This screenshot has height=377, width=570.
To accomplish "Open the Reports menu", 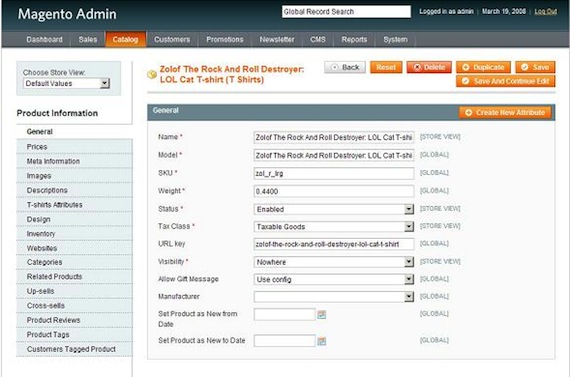I will pos(354,39).
